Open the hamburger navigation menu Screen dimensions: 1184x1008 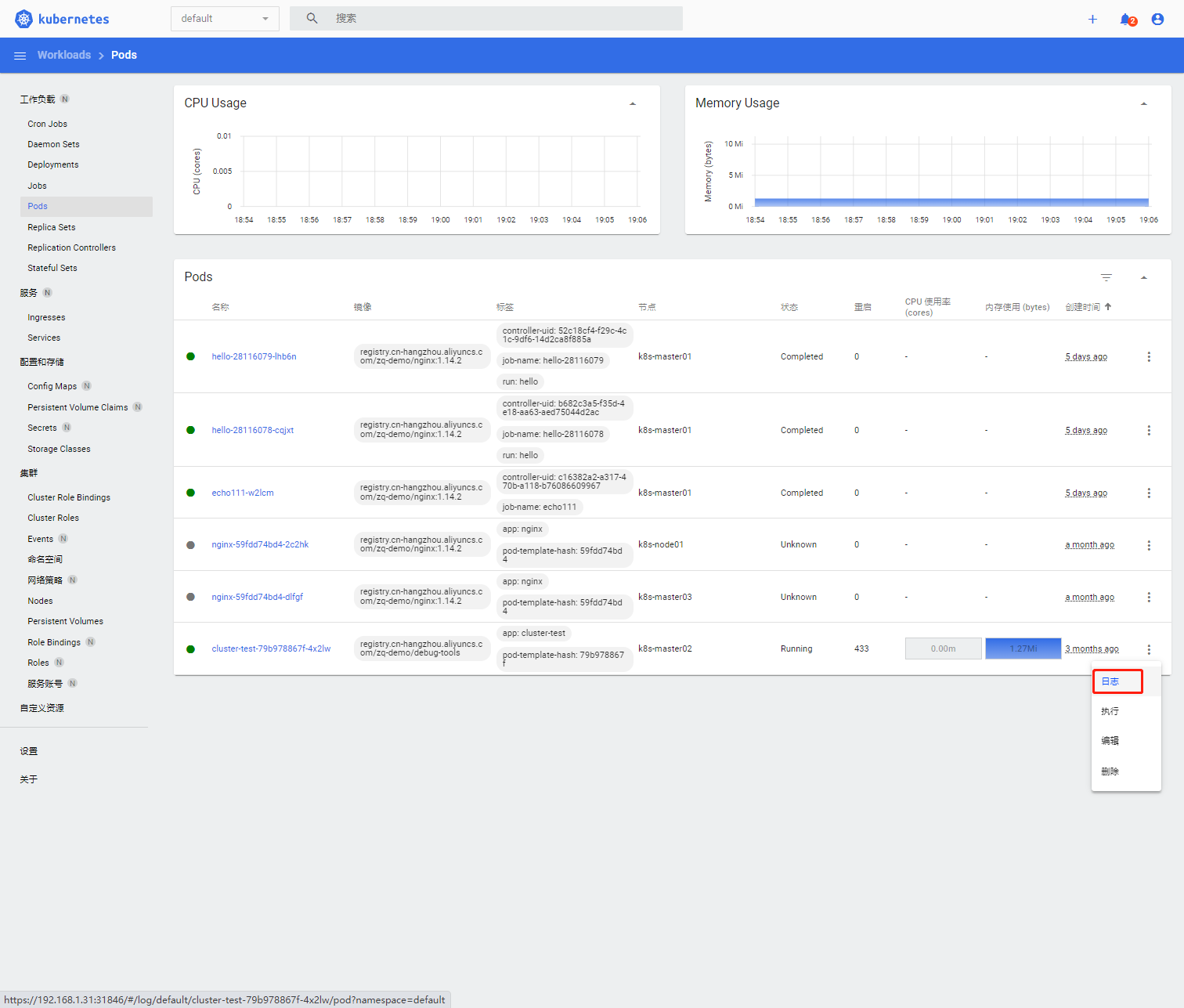pos(20,56)
